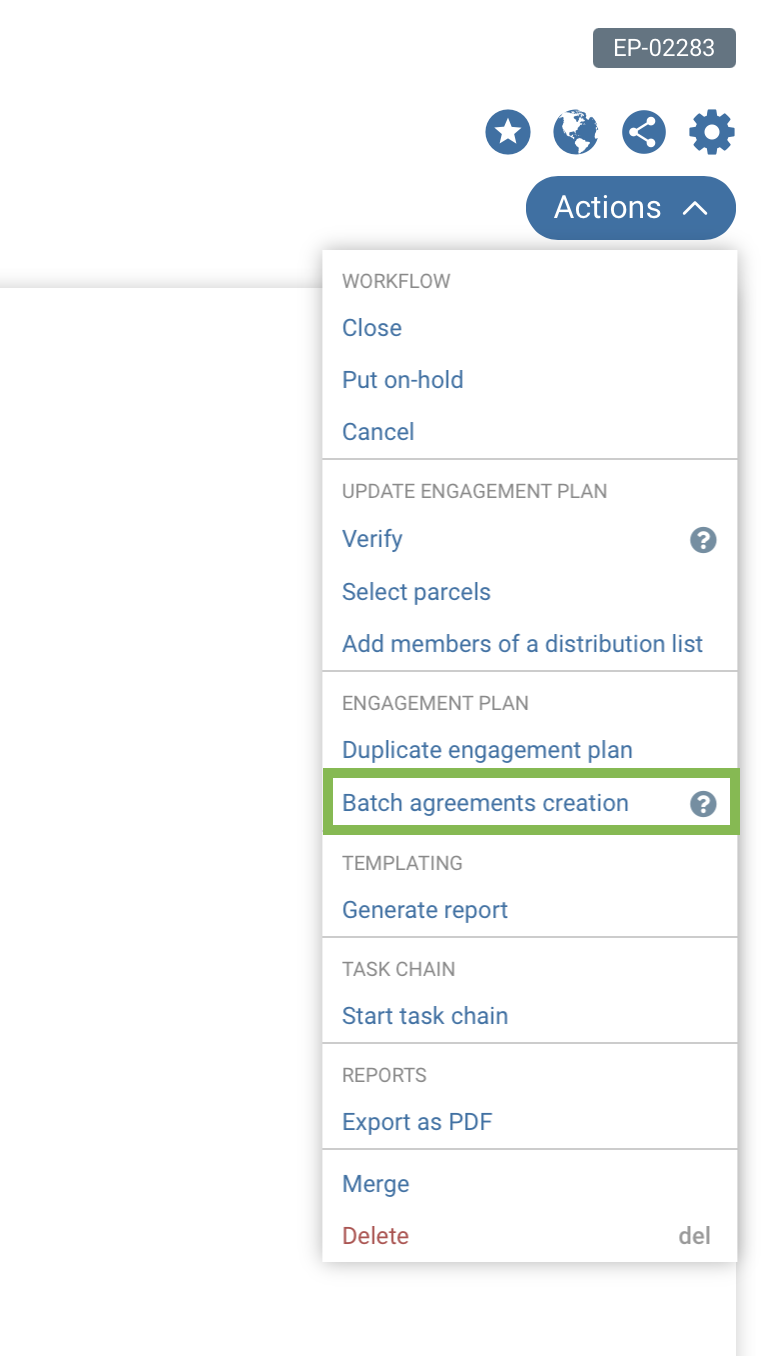
Task: Collapse the Actions dropdown button
Action: [x=631, y=208]
